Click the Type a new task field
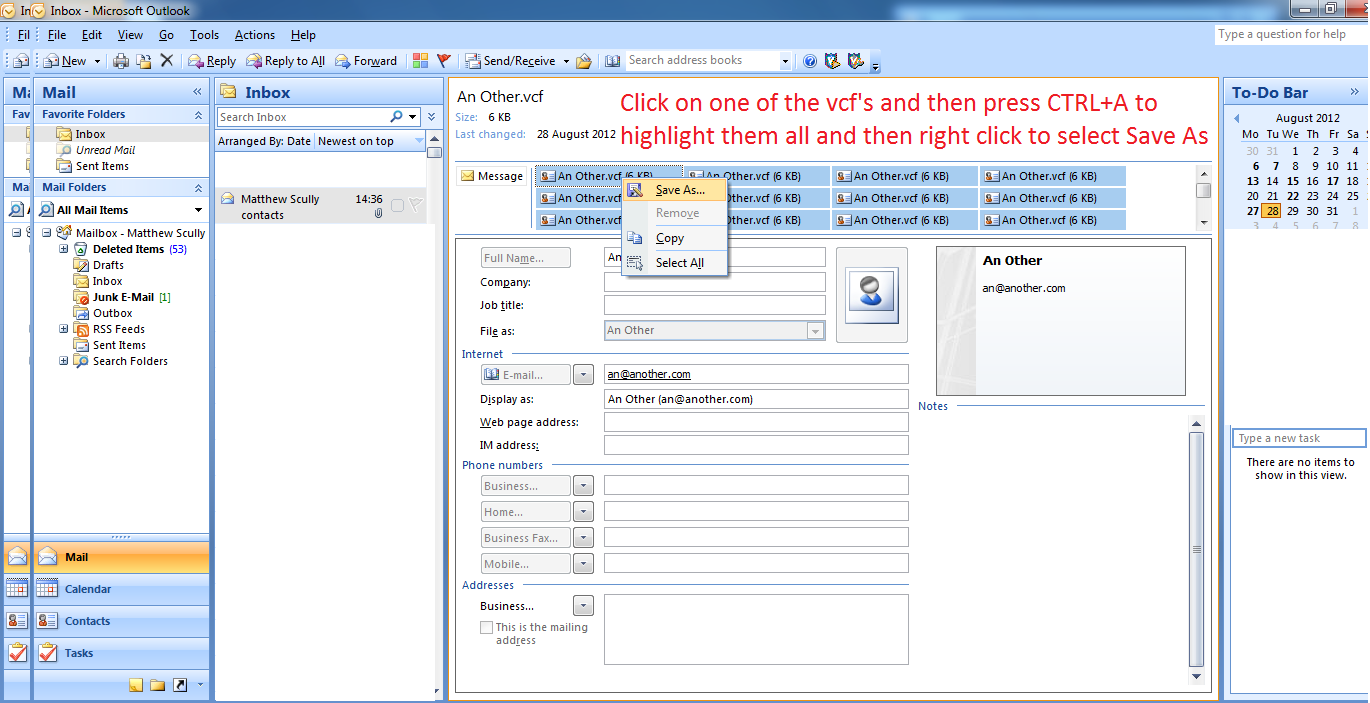The height and width of the screenshot is (703, 1370). pyautogui.click(x=1298, y=438)
